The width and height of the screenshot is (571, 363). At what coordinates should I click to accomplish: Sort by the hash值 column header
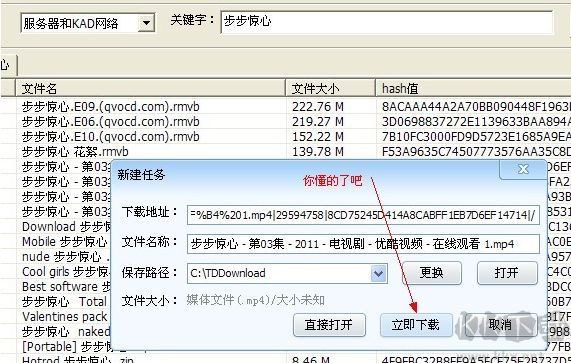point(473,88)
